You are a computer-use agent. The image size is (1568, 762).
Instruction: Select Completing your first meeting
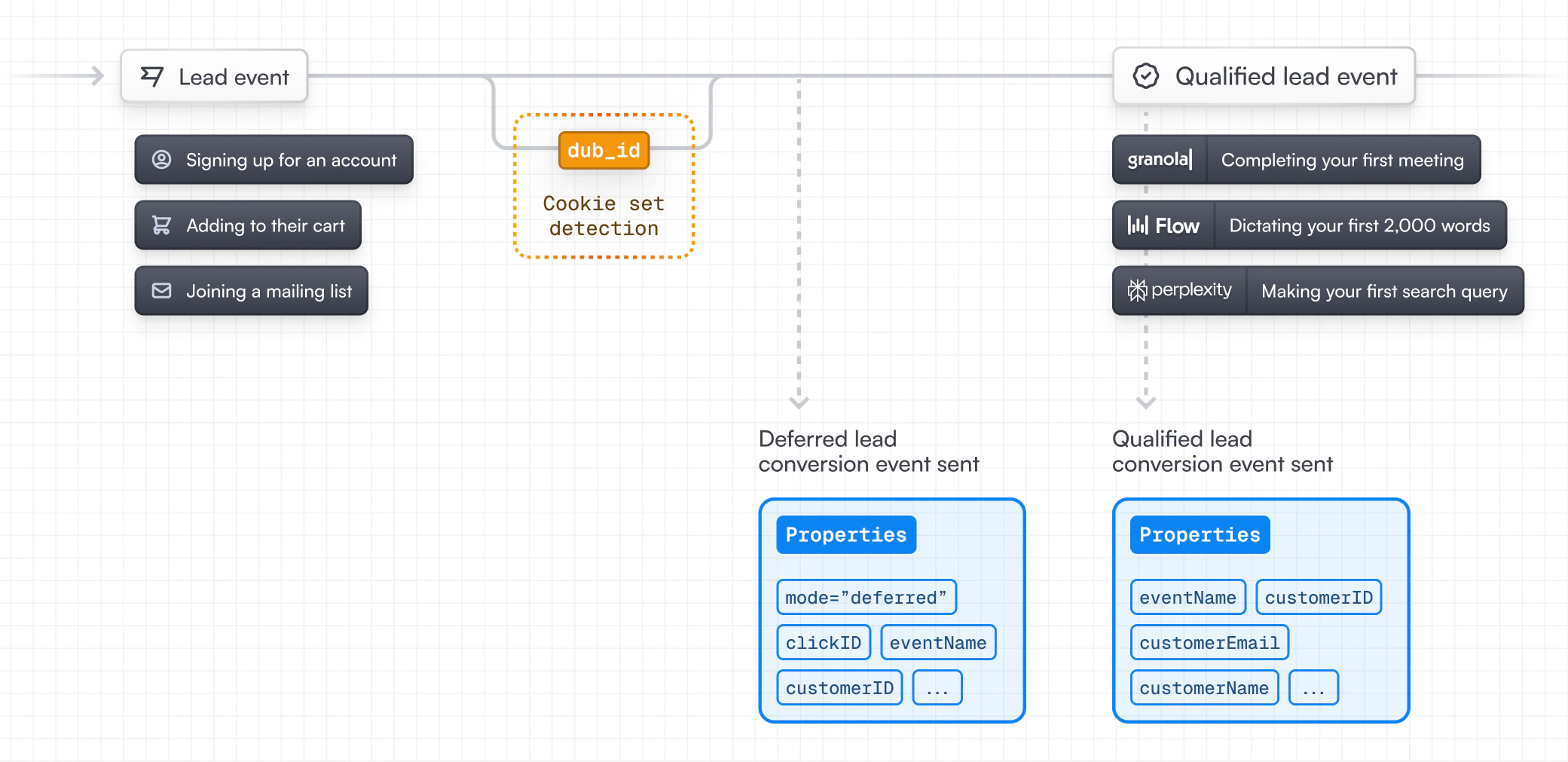(1343, 160)
